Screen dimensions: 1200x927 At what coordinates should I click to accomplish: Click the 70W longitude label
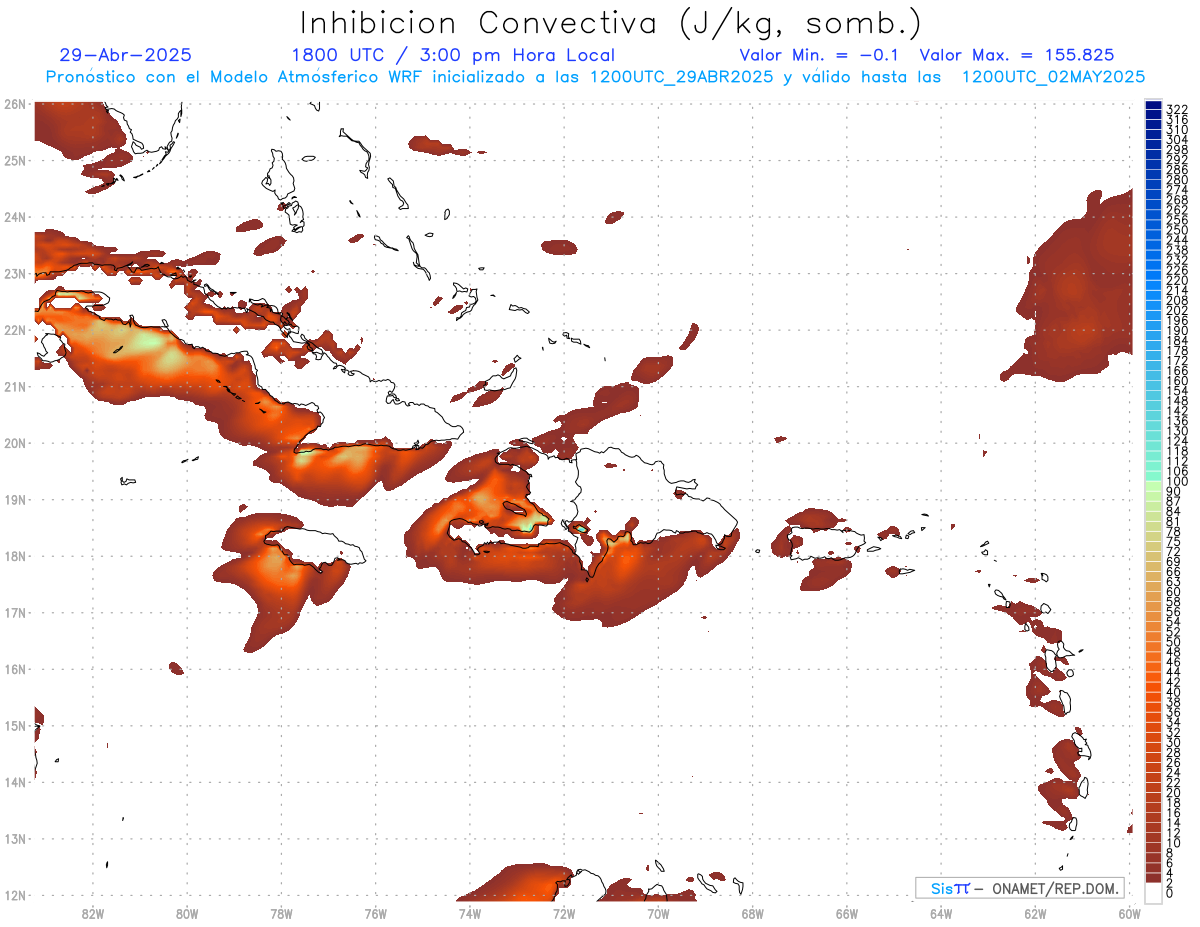658,913
